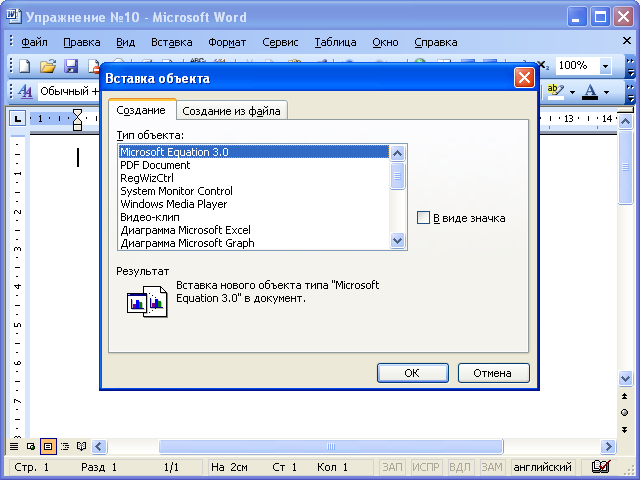Switch to the Создание tab
The height and width of the screenshot is (480, 640).
tap(141, 110)
